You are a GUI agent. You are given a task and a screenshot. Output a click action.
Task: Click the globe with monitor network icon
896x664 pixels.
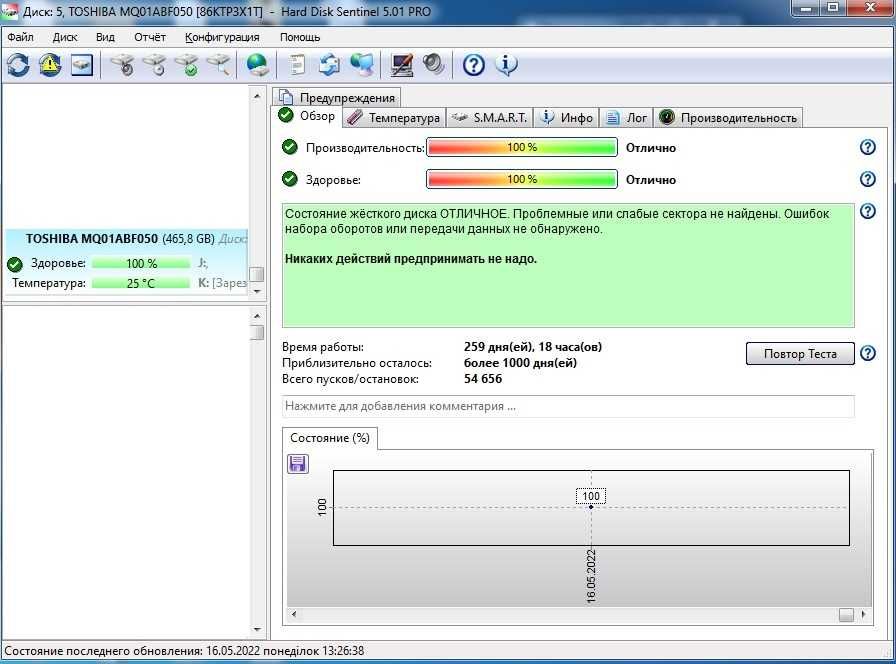(x=362, y=65)
